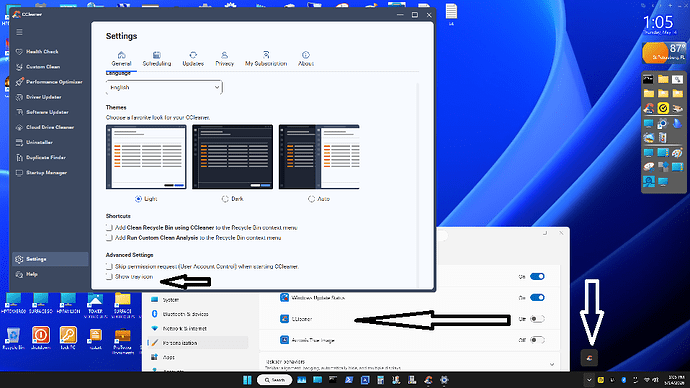Image resolution: width=690 pixels, height=388 pixels.
Task: Click the CCleaner icon in Windows Settings list
Action: 284,319
